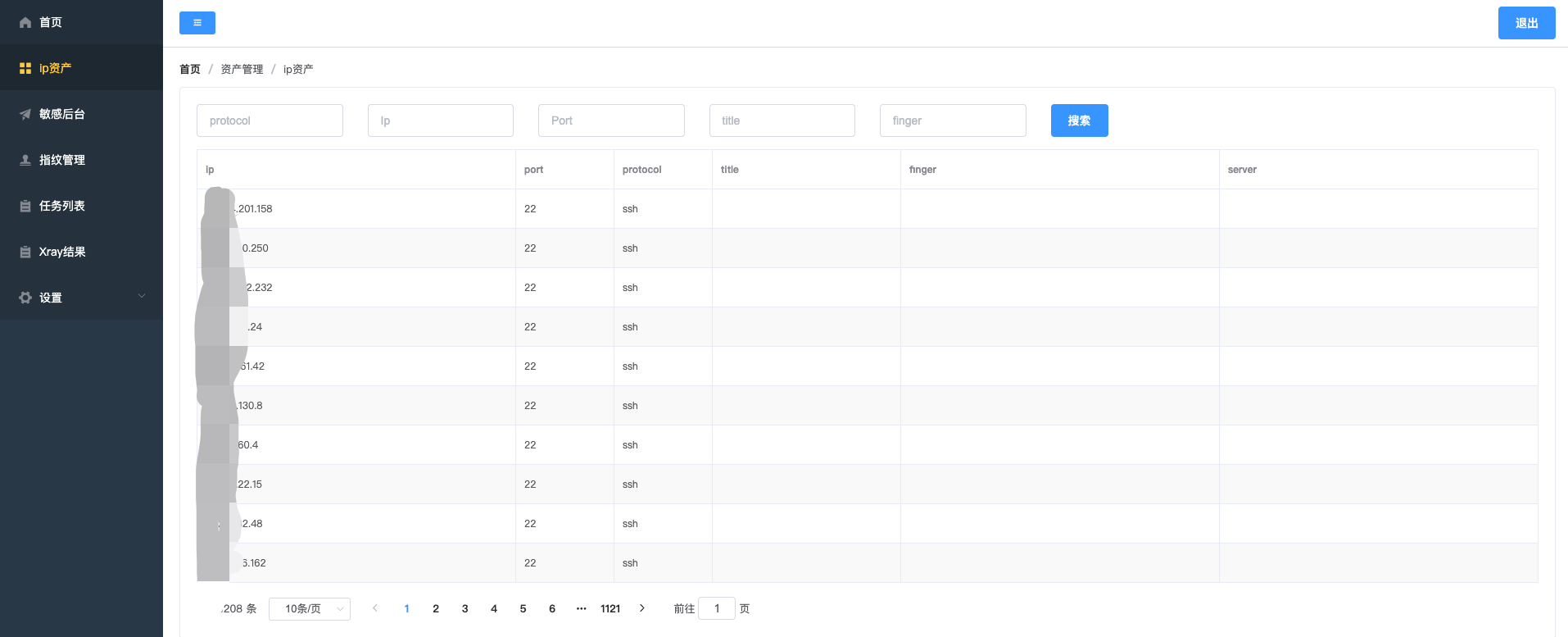The image size is (1568, 637).
Task: Open the 10条/页 page size dropdown
Action: coord(310,608)
